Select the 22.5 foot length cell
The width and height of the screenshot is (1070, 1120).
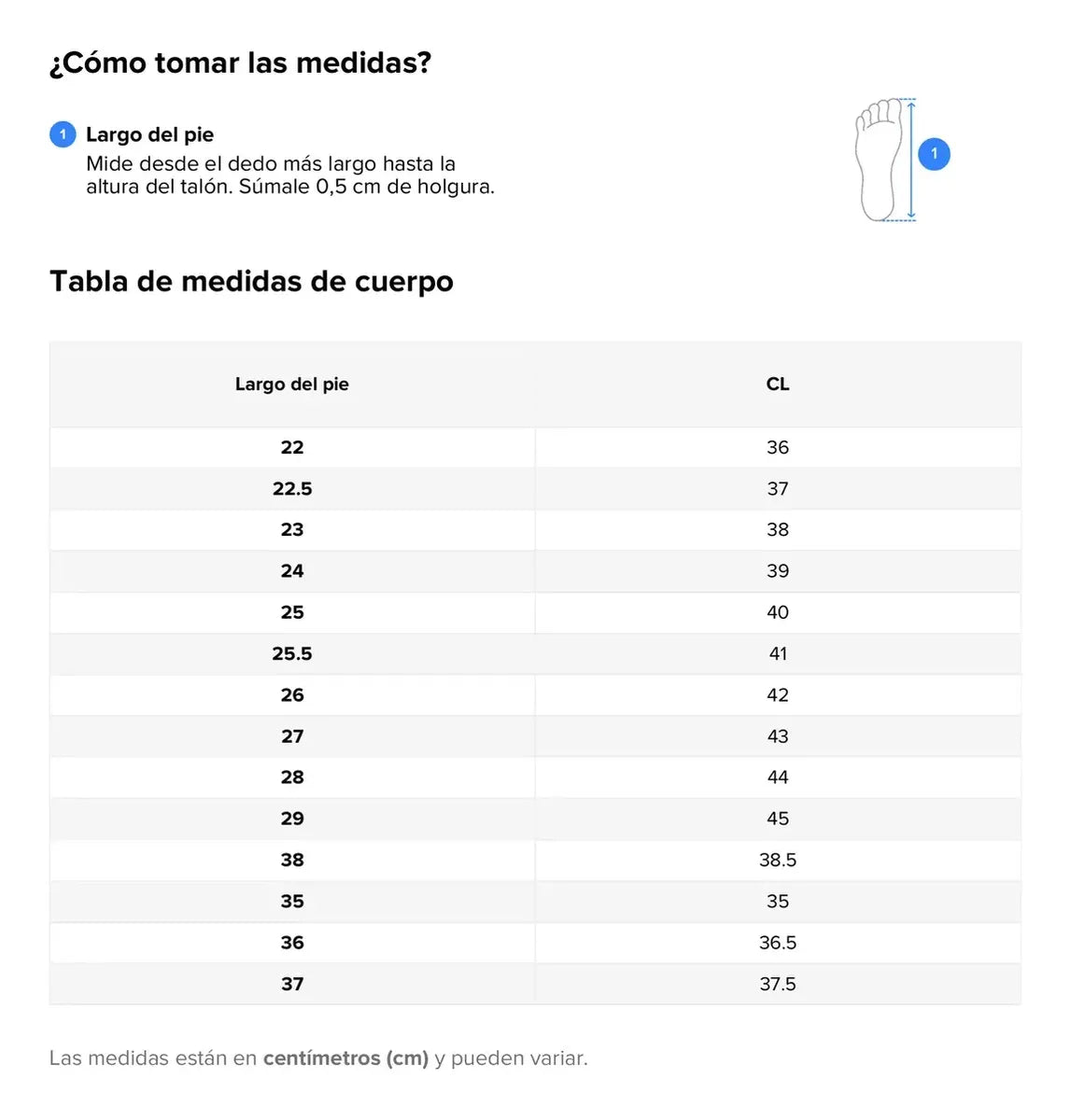(x=292, y=488)
